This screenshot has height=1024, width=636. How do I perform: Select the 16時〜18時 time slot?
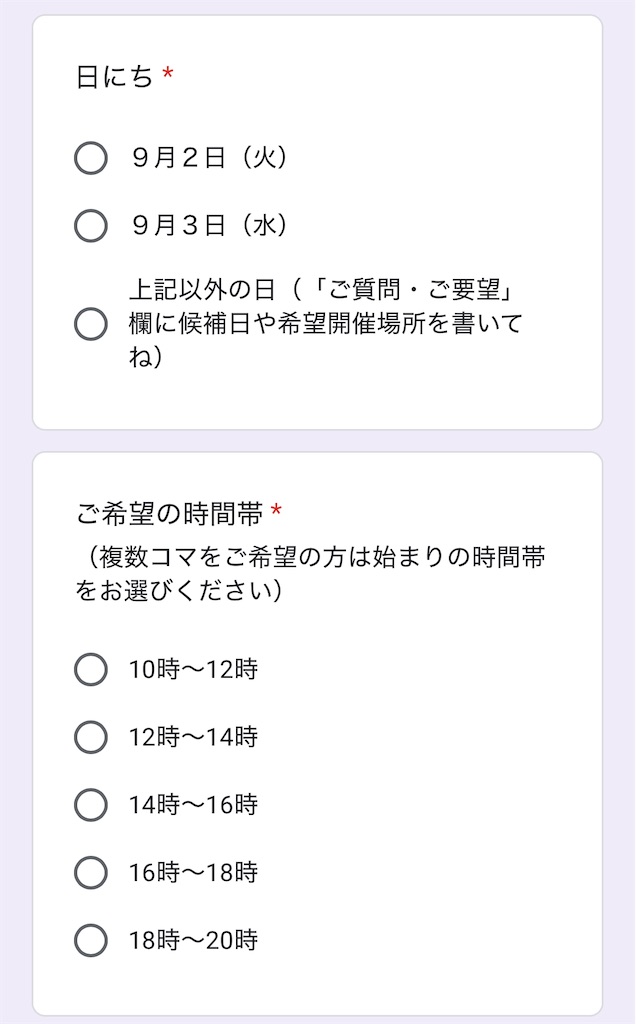tap(90, 870)
